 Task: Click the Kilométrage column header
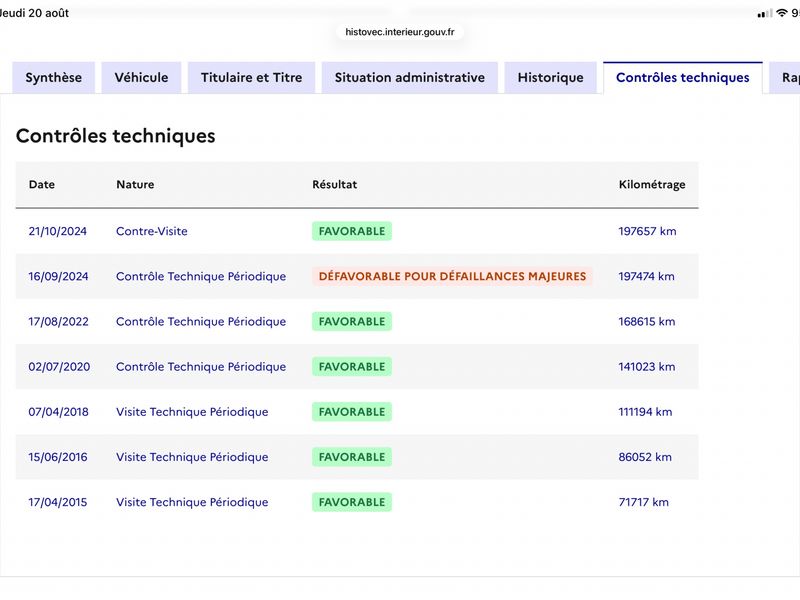[x=652, y=185]
